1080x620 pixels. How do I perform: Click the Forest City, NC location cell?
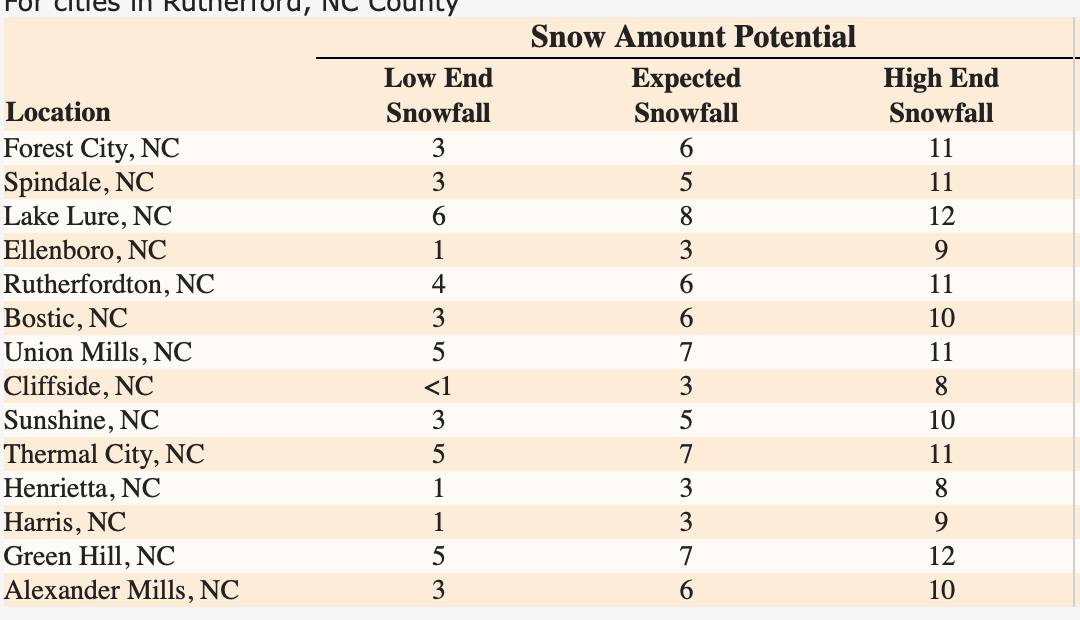click(x=92, y=149)
